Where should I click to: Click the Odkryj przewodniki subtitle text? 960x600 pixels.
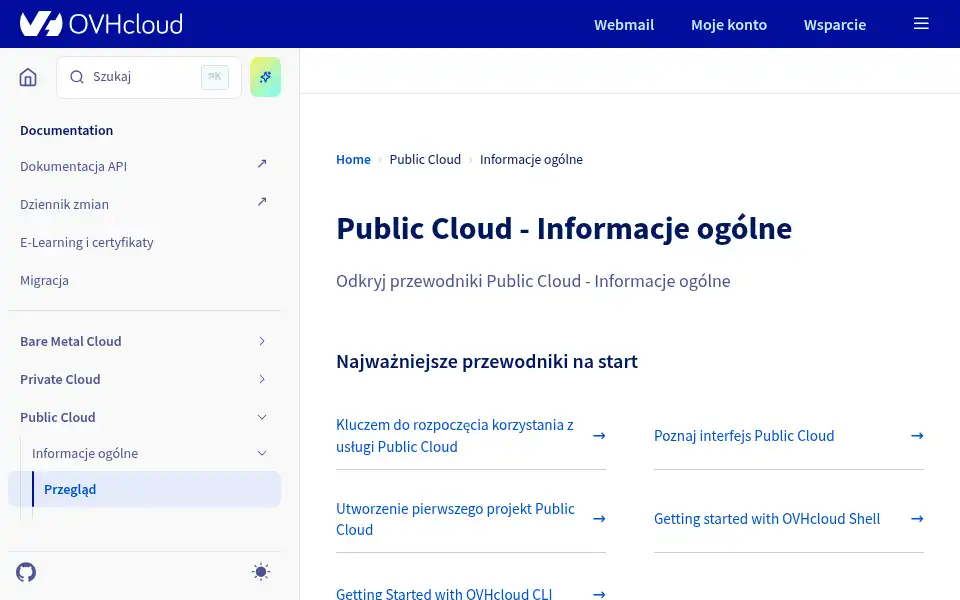point(533,281)
